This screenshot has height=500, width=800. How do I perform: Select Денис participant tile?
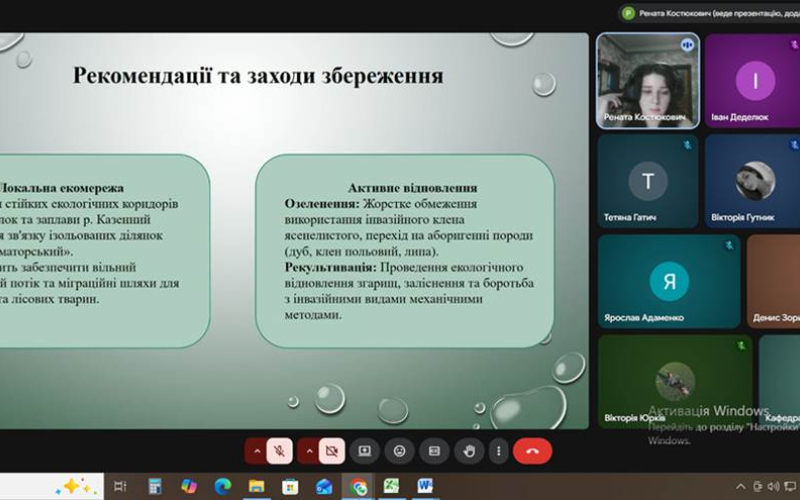pyautogui.click(x=773, y=281)
